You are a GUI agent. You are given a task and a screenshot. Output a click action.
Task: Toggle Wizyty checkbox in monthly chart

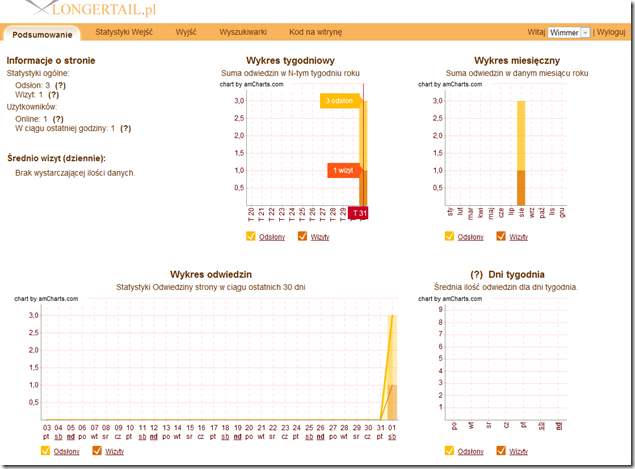[501, 236]
